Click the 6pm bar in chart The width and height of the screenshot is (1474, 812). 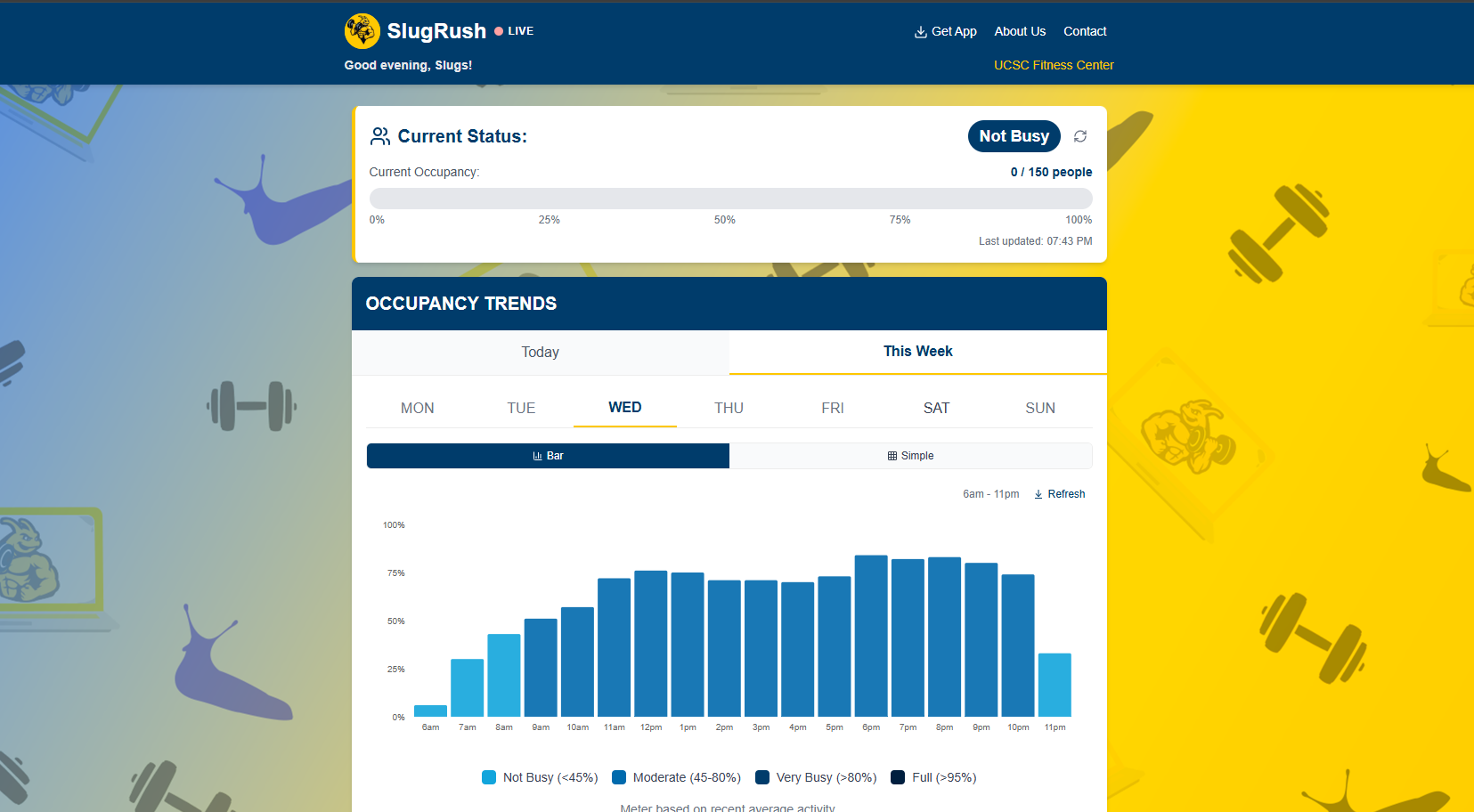tap(871, 636)
